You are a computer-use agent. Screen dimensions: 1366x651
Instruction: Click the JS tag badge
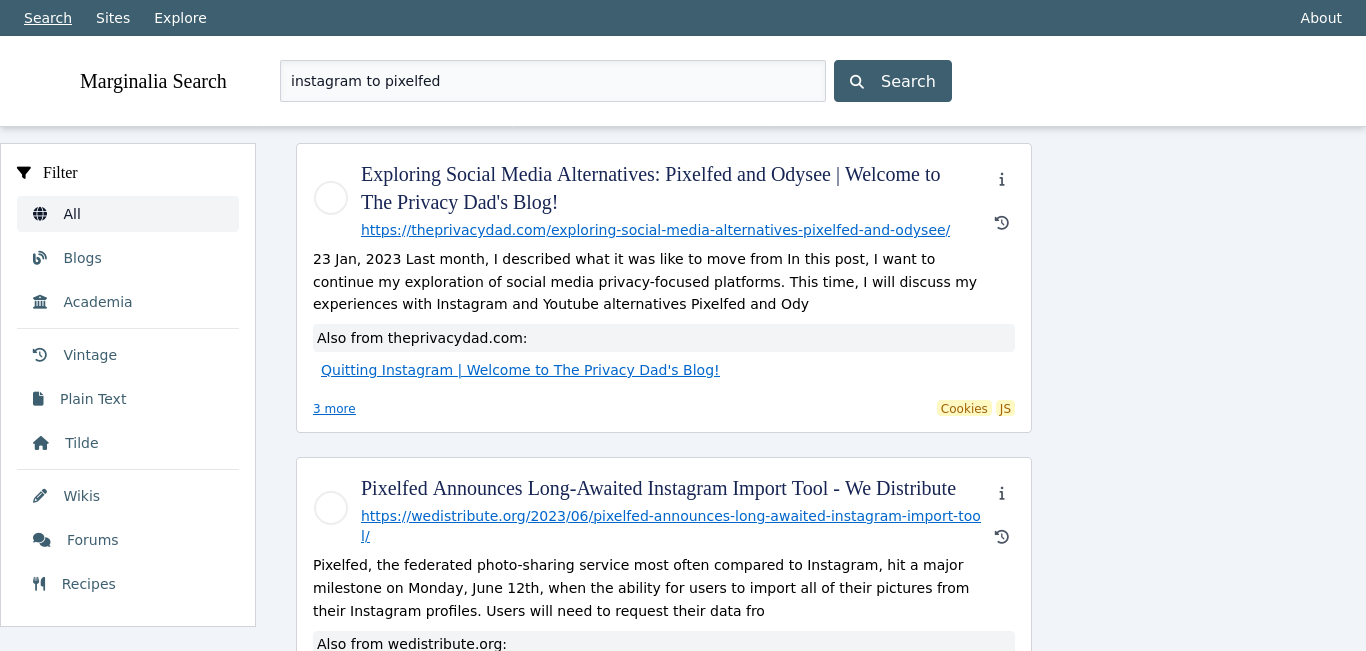click(x=1005, y=408)
